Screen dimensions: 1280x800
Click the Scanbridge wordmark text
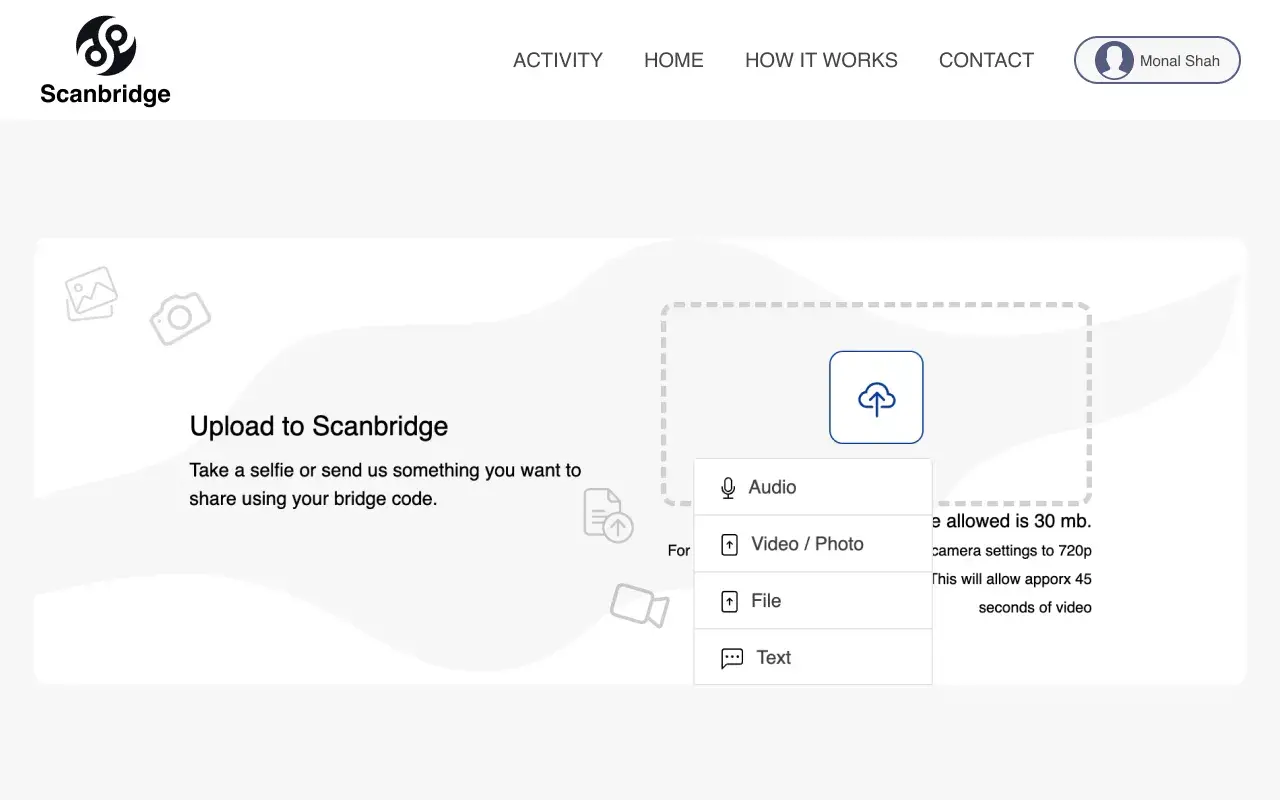tap(105, 94)
